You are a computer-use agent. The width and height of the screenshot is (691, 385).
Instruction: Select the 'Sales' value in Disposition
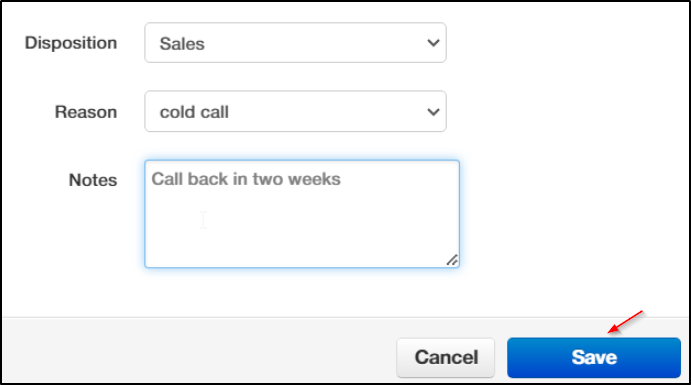click(x=182, y=44)
